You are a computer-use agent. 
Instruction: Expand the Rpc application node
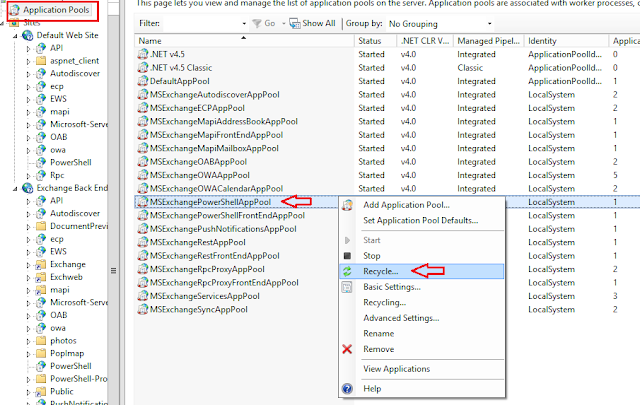pyautogui.click(x=28, y=176)
